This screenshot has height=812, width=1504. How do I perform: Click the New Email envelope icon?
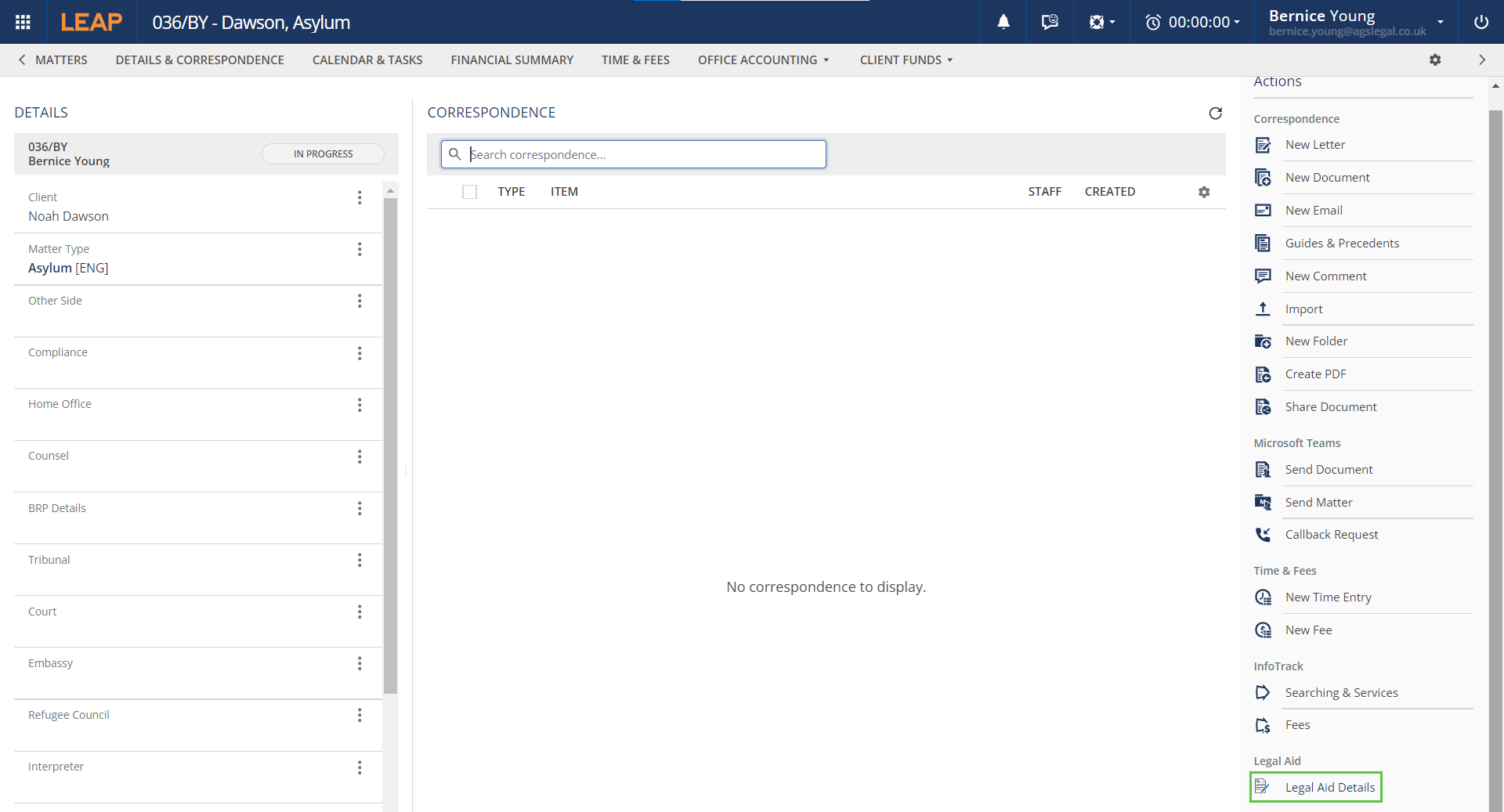coord(1263,211)
